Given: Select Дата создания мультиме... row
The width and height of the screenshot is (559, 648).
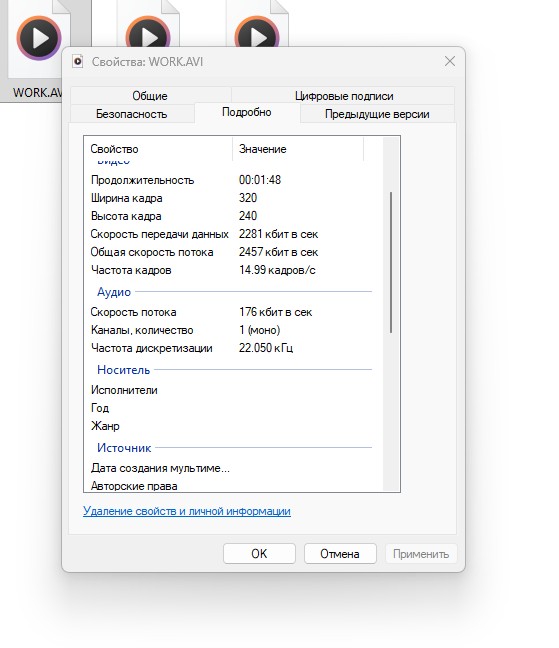Looking at the screenshot, I should [x=231, y=468].
